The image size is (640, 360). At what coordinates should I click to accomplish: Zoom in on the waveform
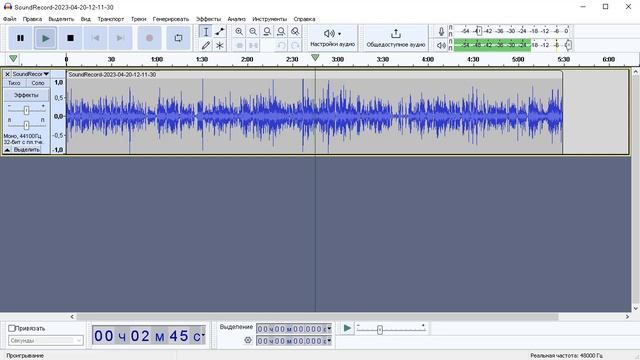[x=239, y=31]
